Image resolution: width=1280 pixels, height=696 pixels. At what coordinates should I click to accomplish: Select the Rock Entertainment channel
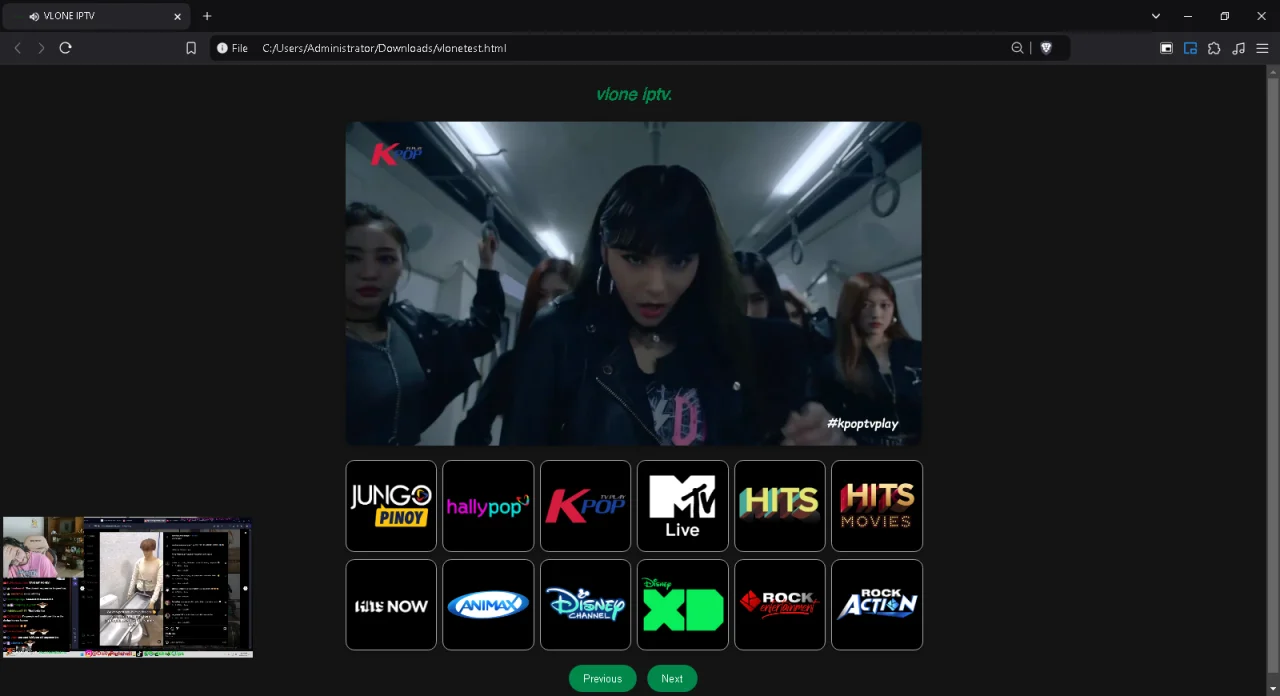point(779,605)
